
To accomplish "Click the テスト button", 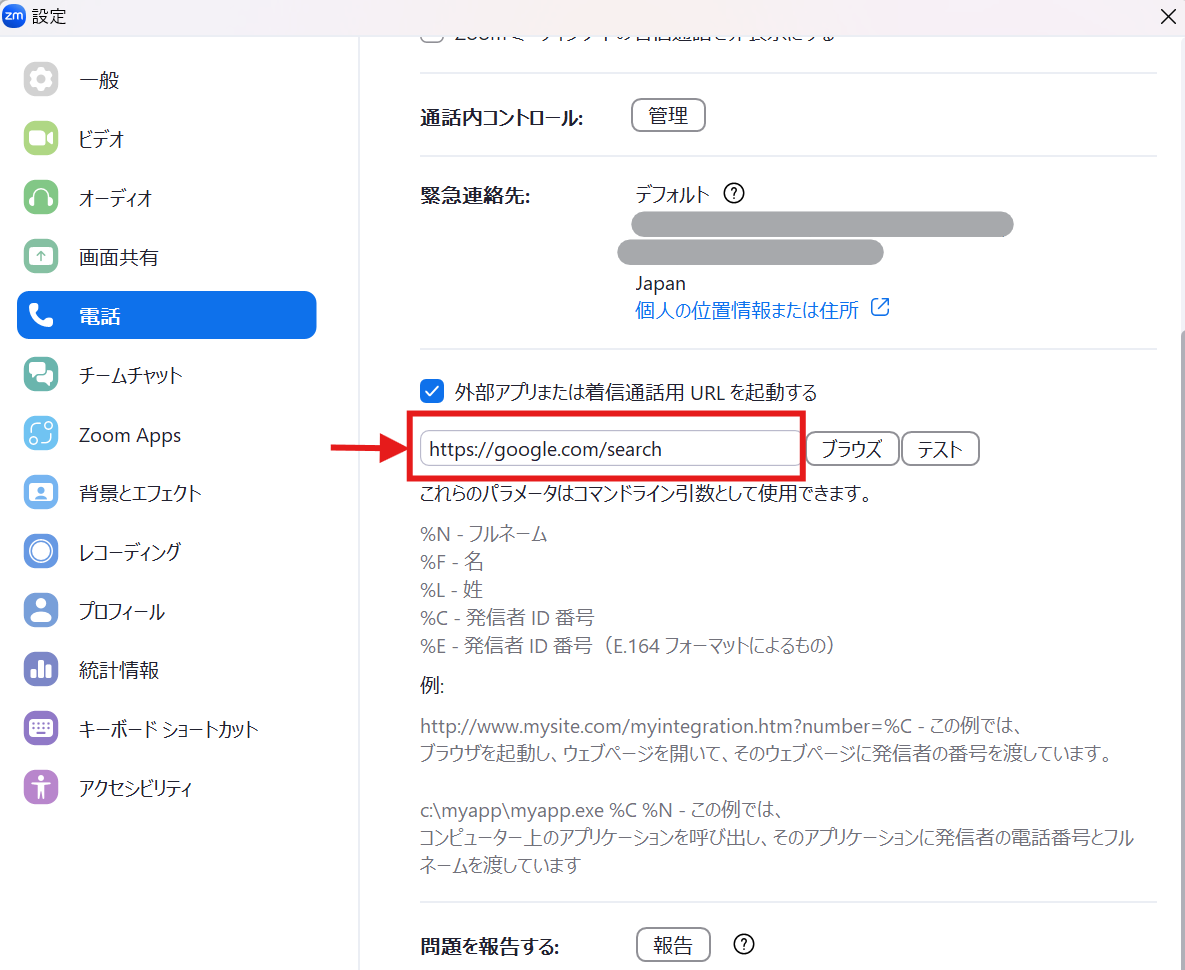I will 940,449.
